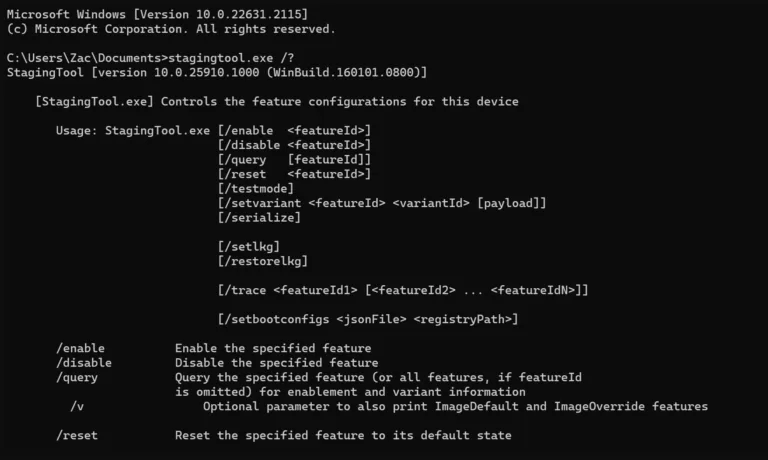Click the [/setvariant <featureId> <variantId> [payload]] line

pos(381,203)
